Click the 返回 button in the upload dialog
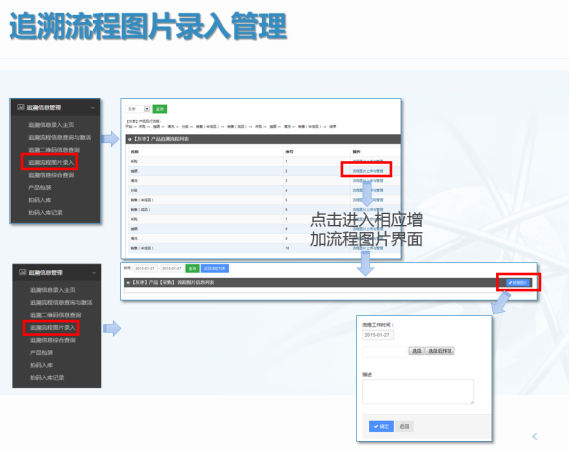Image resolution: width=569 pixels, height=450 pixels. point(404,426)
